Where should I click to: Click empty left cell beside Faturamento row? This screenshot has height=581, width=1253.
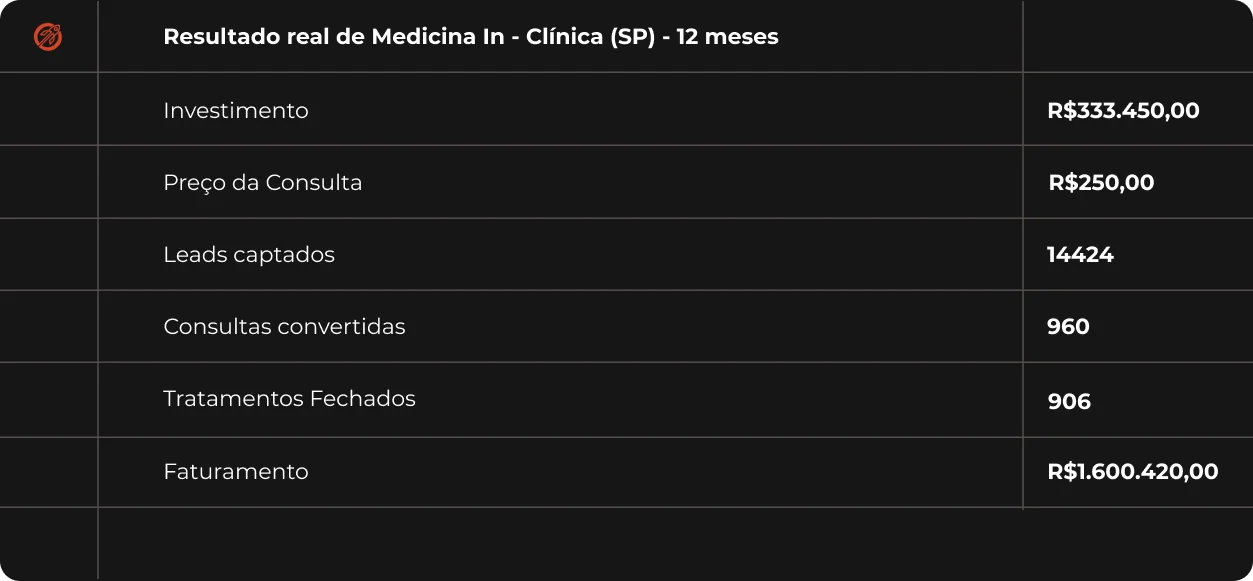pyautogui.click(x=48, y=472)
